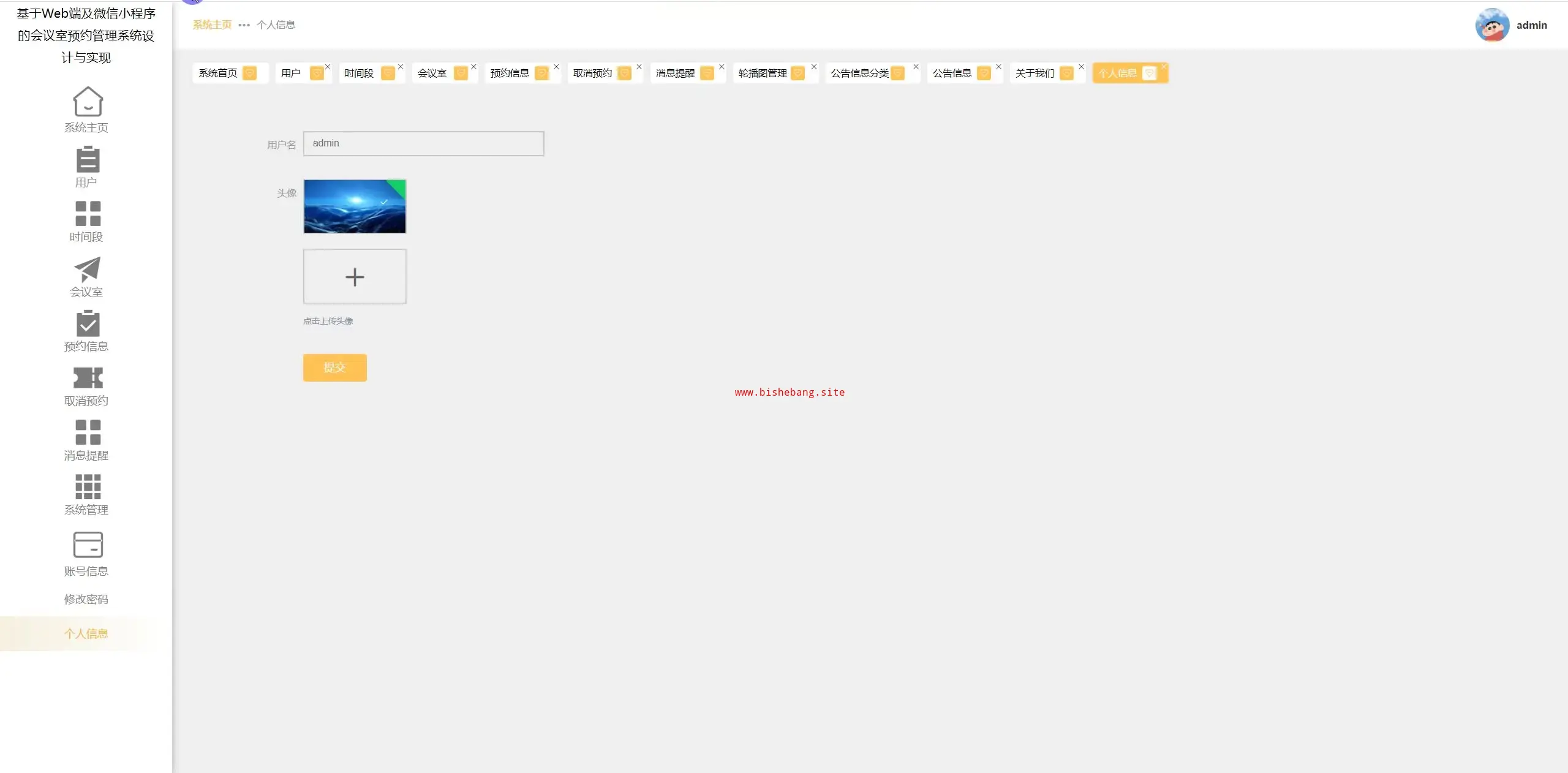Open 预约信息 checkmark clipboard icon
Image resolution: width=1568 pixels, height=773 pixels.
[x=88, y=323]
